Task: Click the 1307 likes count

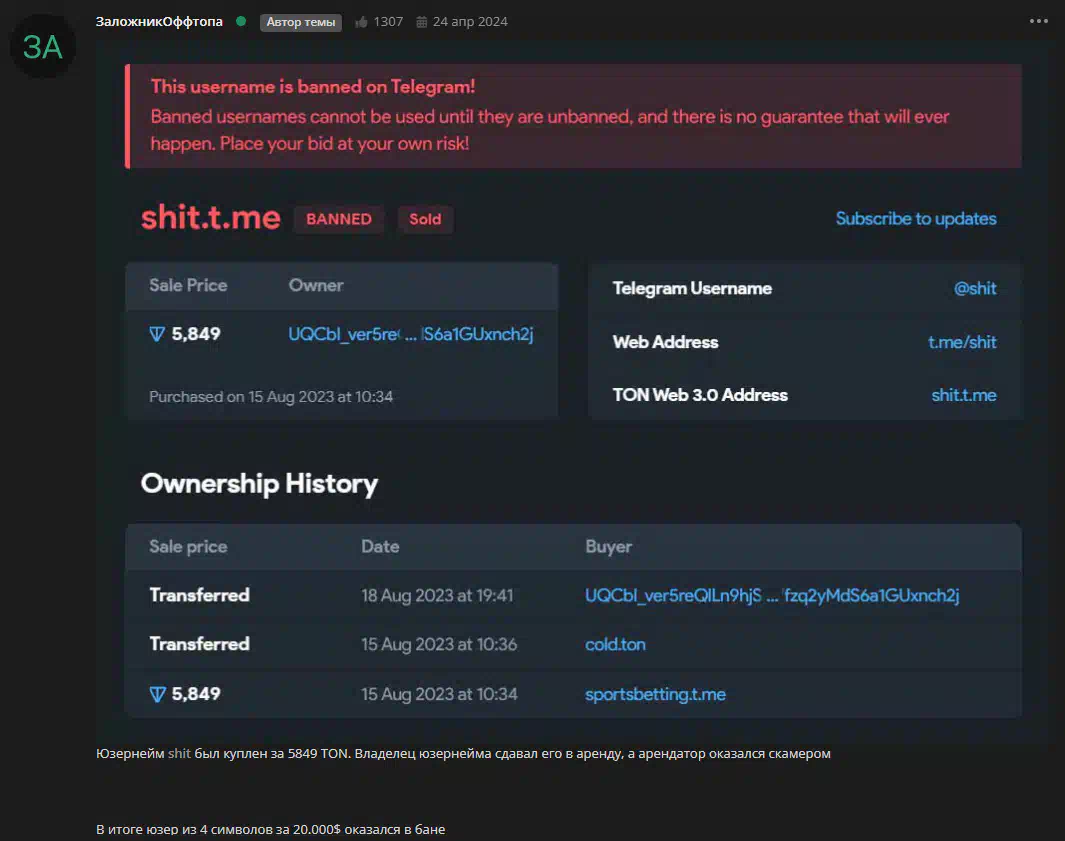Action: pyautogui.click(x=388, y=22)
